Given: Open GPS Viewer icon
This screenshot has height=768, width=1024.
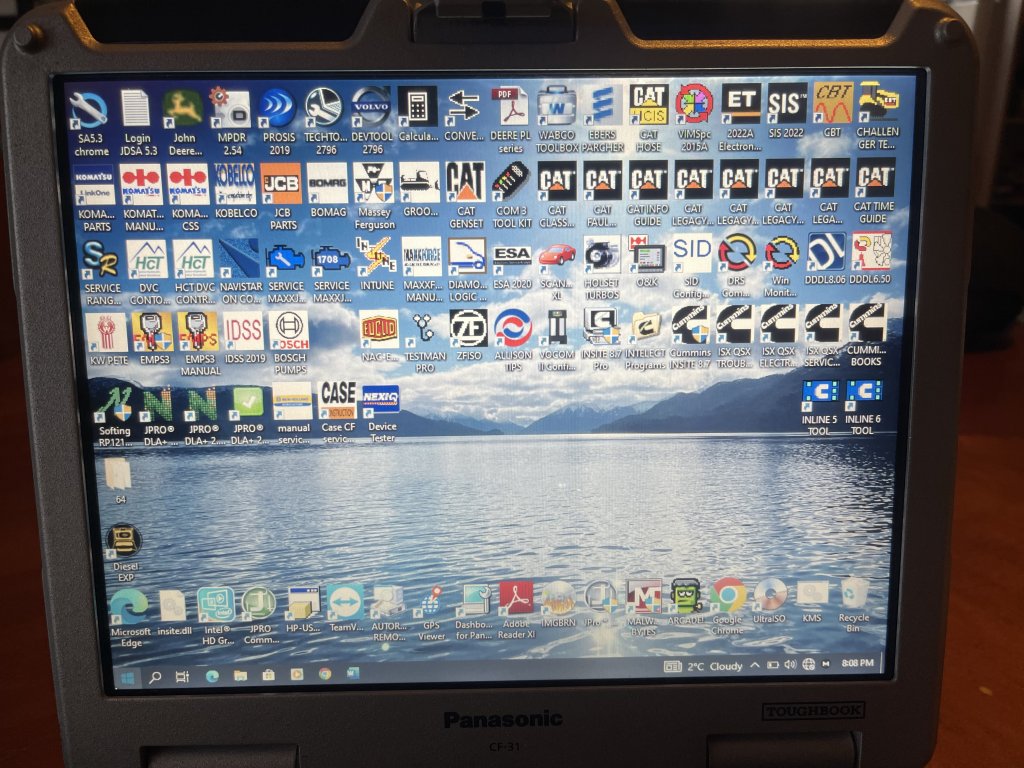Looking at the screenshot, I should 431,603.
